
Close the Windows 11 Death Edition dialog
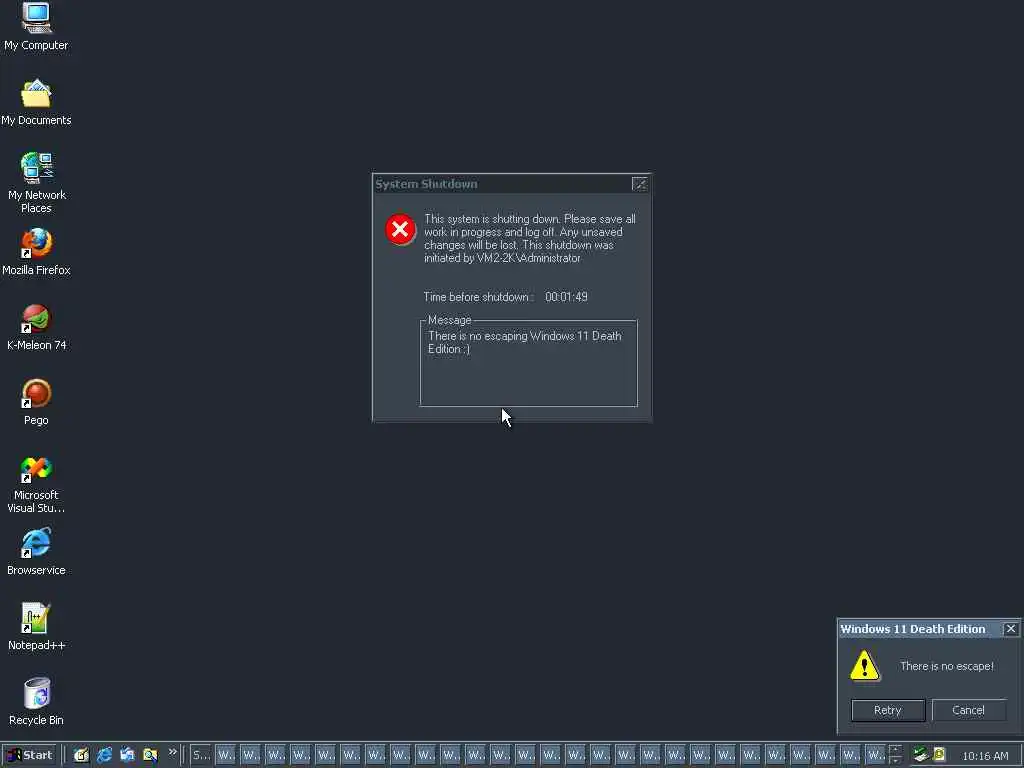[1010, 629]
